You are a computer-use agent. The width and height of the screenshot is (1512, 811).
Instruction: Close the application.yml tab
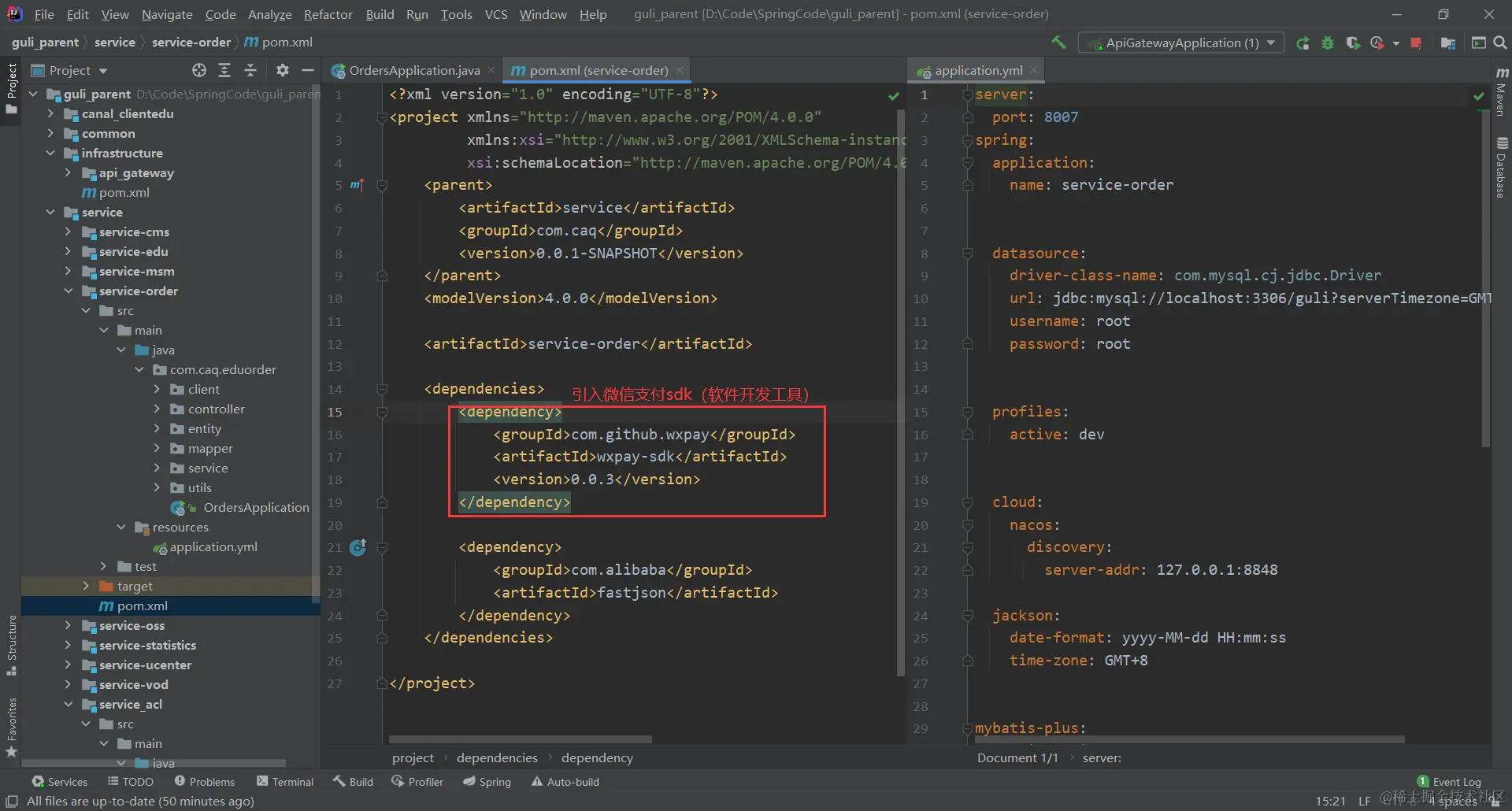(1034, 70)
